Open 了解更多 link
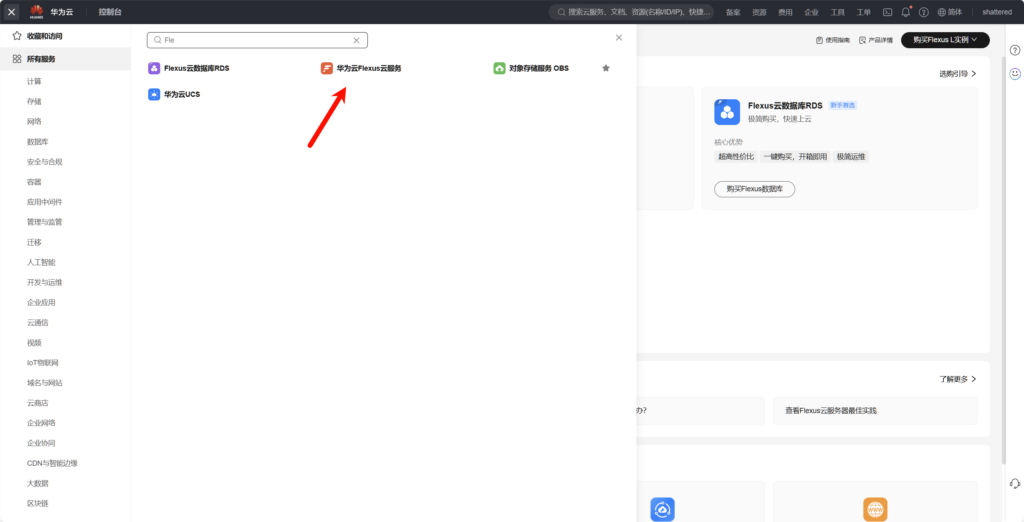The height and width of the screenshot is (522, 1024). 957,380
